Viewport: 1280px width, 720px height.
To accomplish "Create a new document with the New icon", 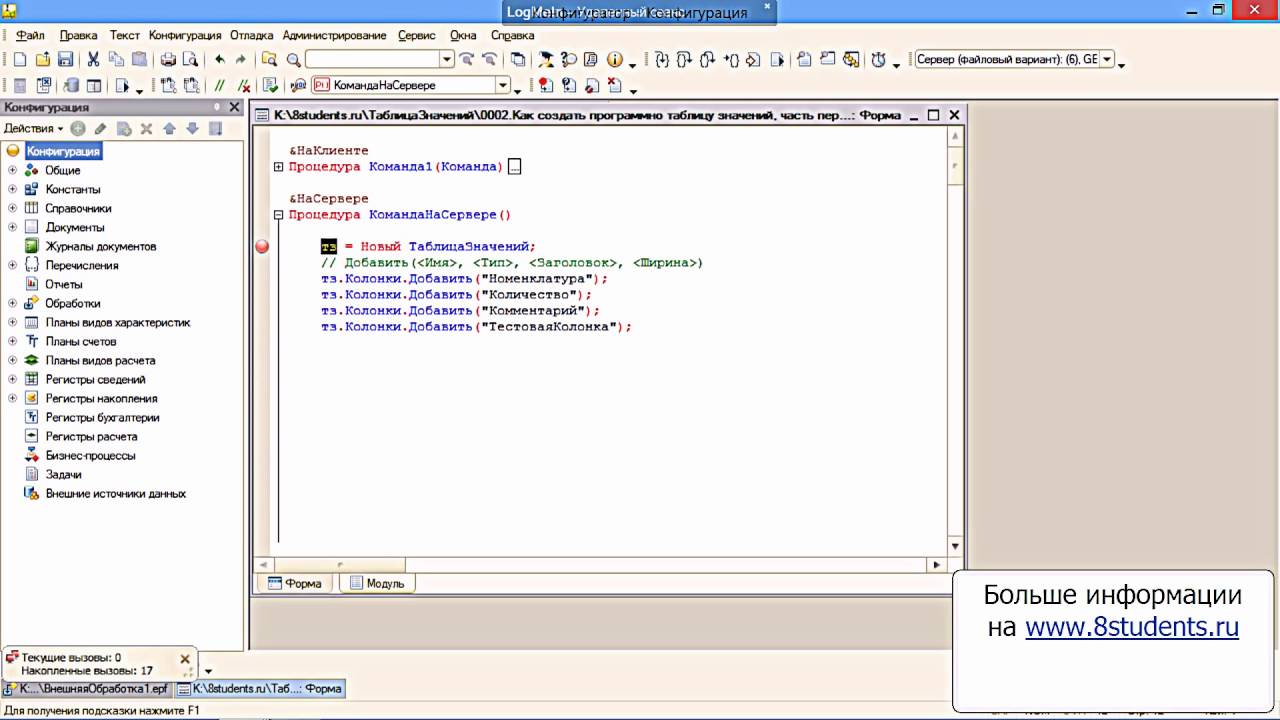I will (x=19, y=60).
